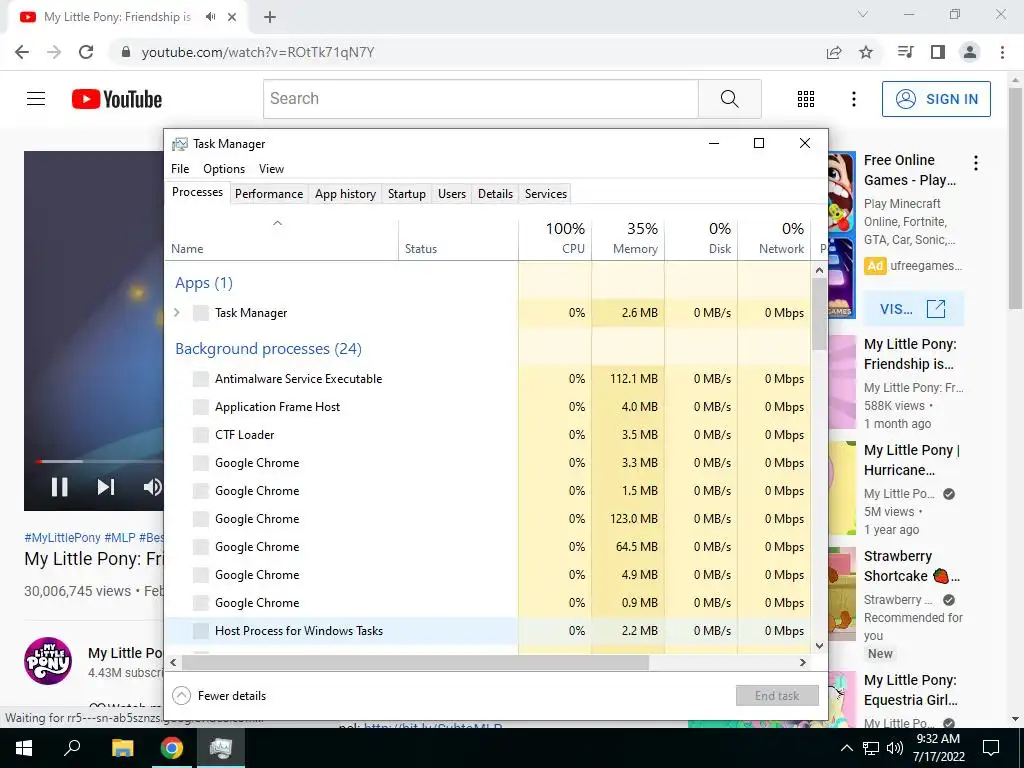
Task: Switch to Users tab
Action: coord(452,194)
